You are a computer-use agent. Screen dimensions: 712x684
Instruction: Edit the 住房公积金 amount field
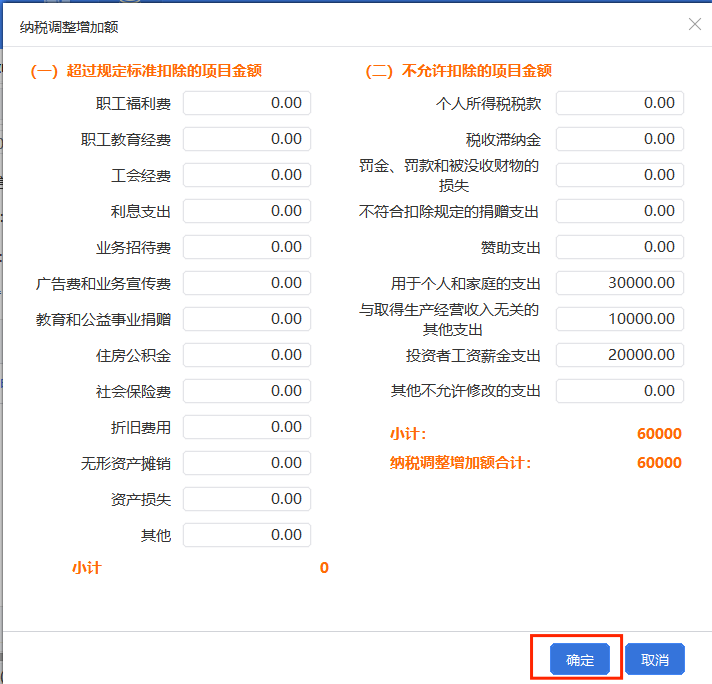click(x=247, y=355)
